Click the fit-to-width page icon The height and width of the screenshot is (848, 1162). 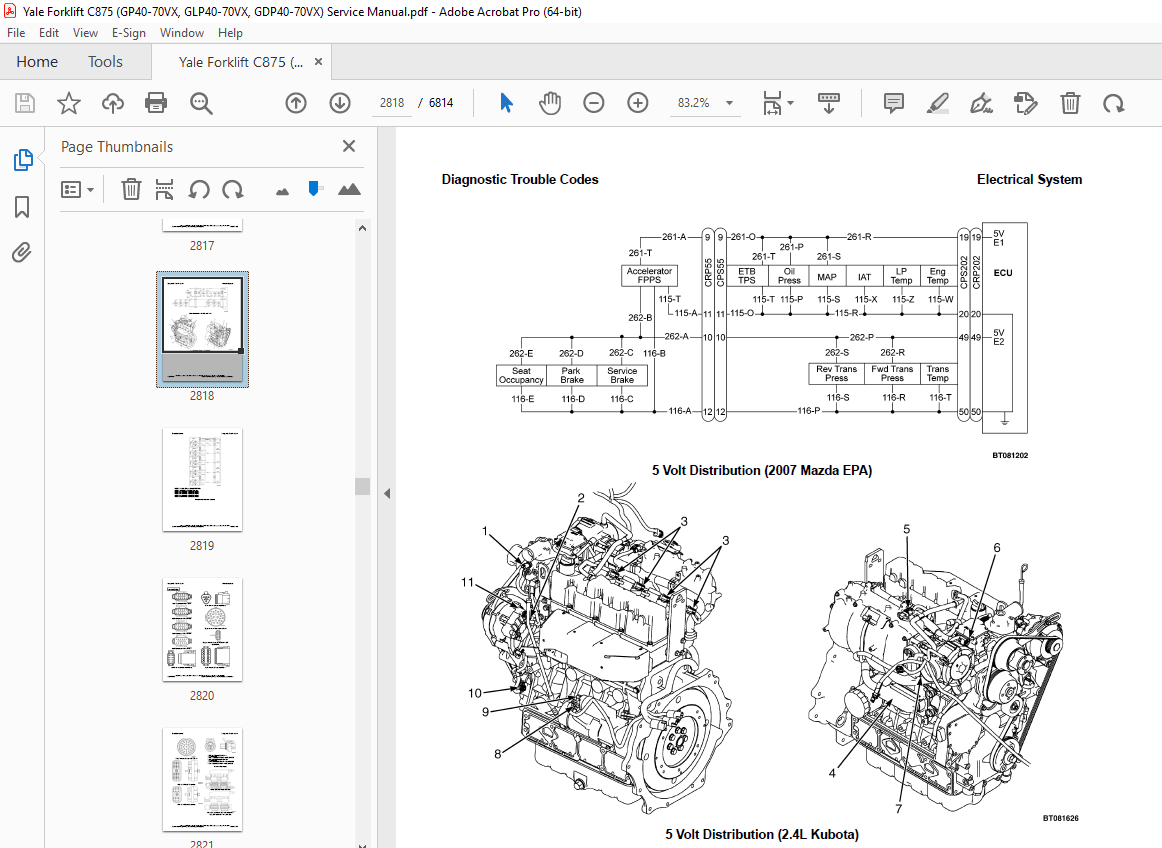(772, 103)
